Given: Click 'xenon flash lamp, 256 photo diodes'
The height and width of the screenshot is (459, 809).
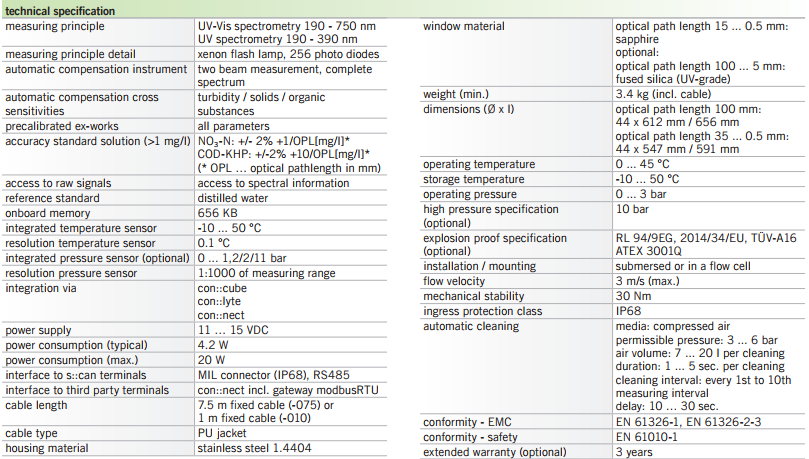Looking at the screenshot, I should coord(288,54).
